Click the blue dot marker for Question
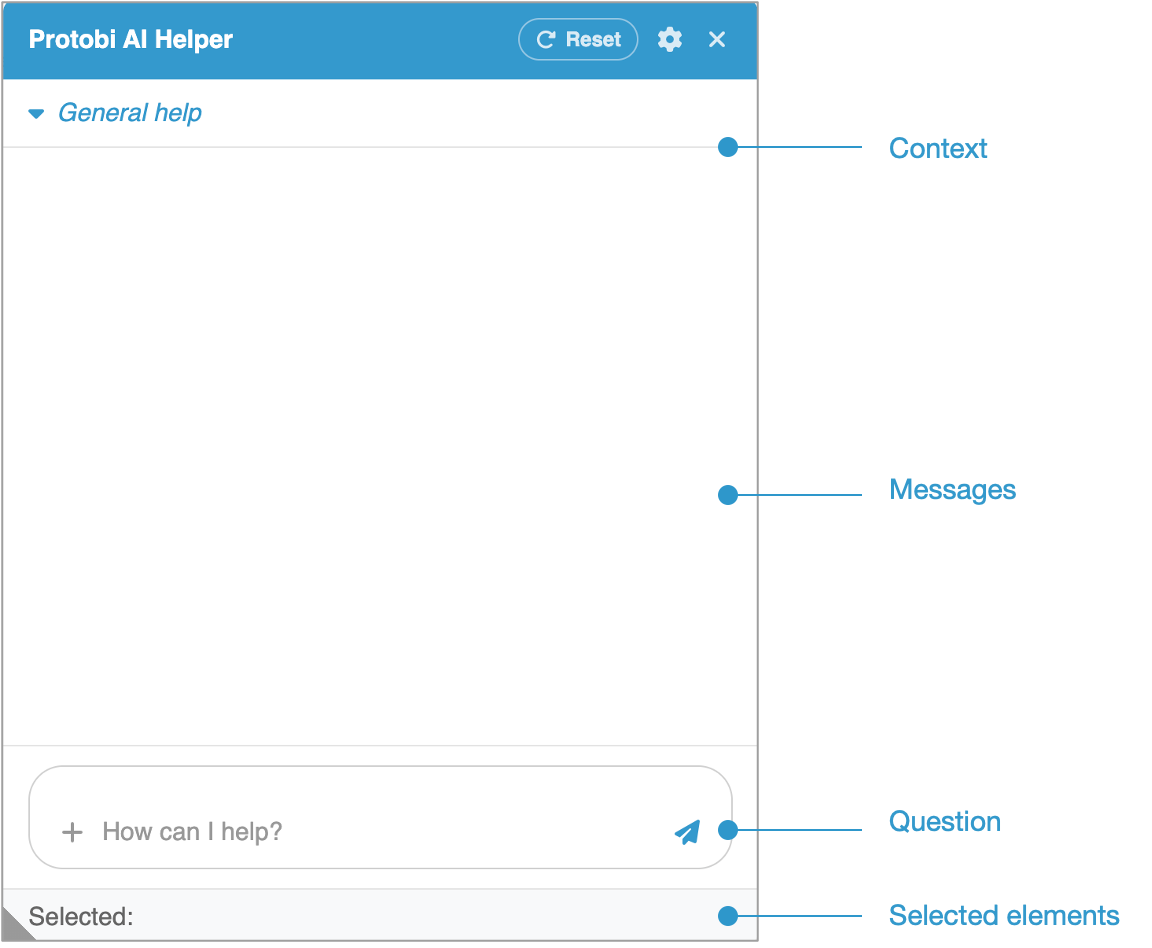This screenshot has width=1152, height=948. 728,830
